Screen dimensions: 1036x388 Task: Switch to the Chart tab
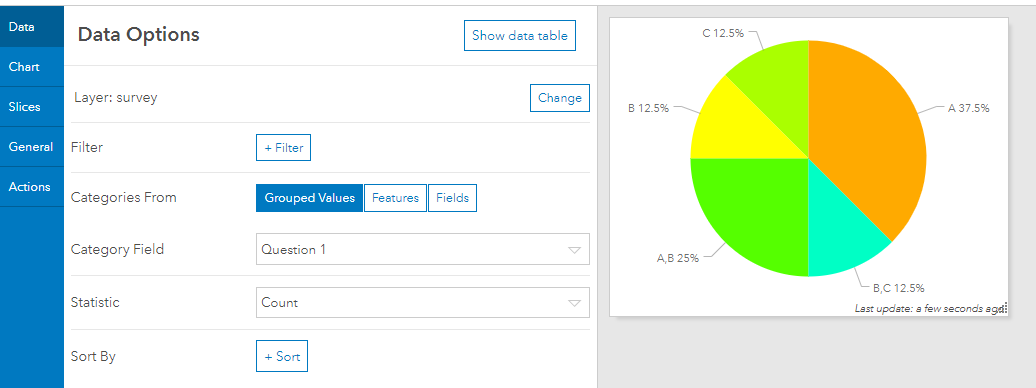click(x=32, y=67)
